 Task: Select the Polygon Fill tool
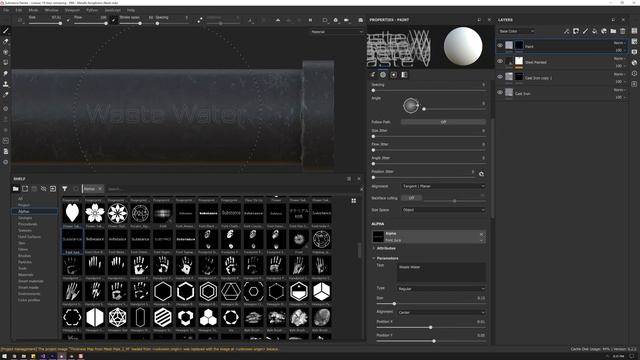(6, 62)
